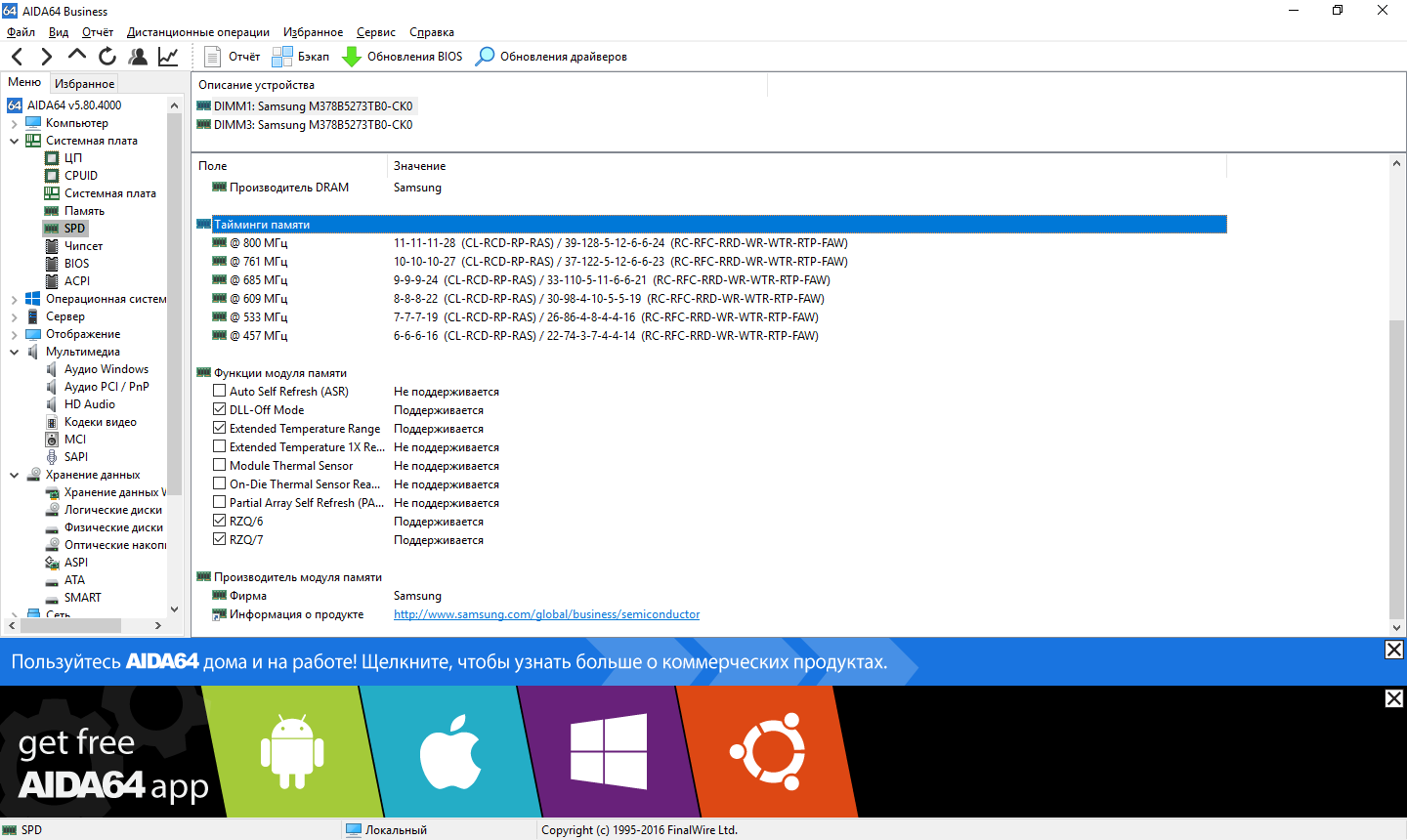Open the SMART tree item

pyautogui.click(x=83, y=598)
